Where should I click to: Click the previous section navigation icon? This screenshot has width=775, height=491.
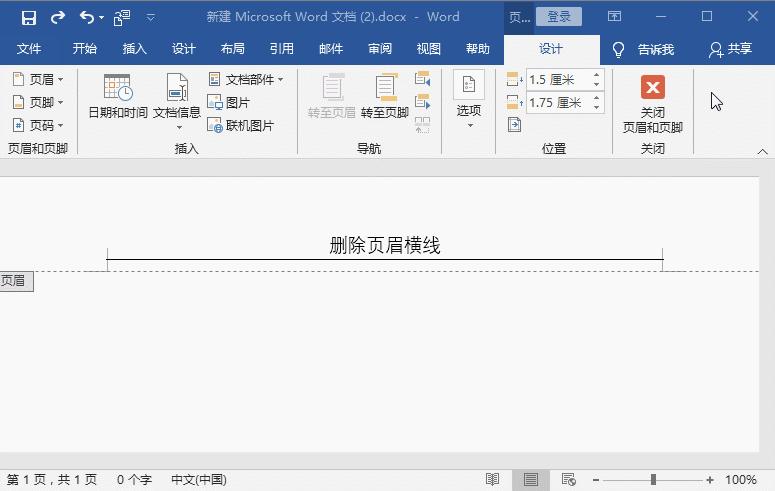click(x=423, y=79)
